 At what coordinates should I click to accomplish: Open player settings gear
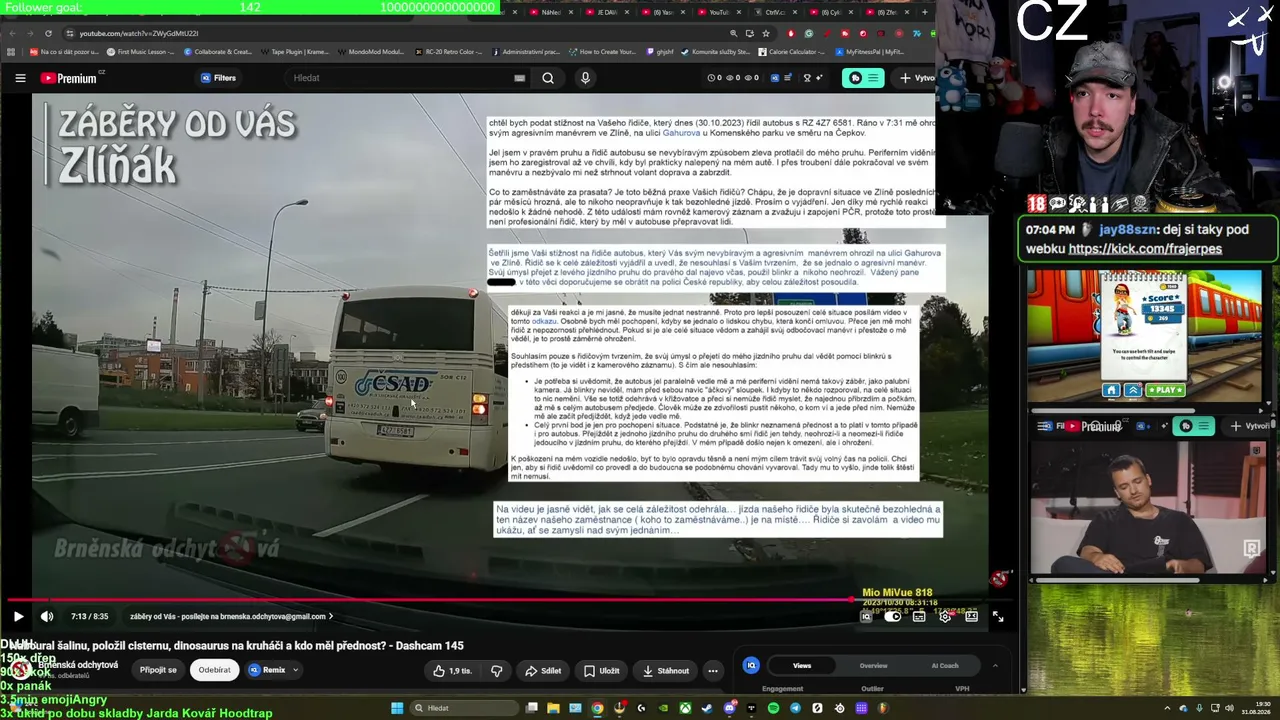pyautogui.click(x=945, y=616)
